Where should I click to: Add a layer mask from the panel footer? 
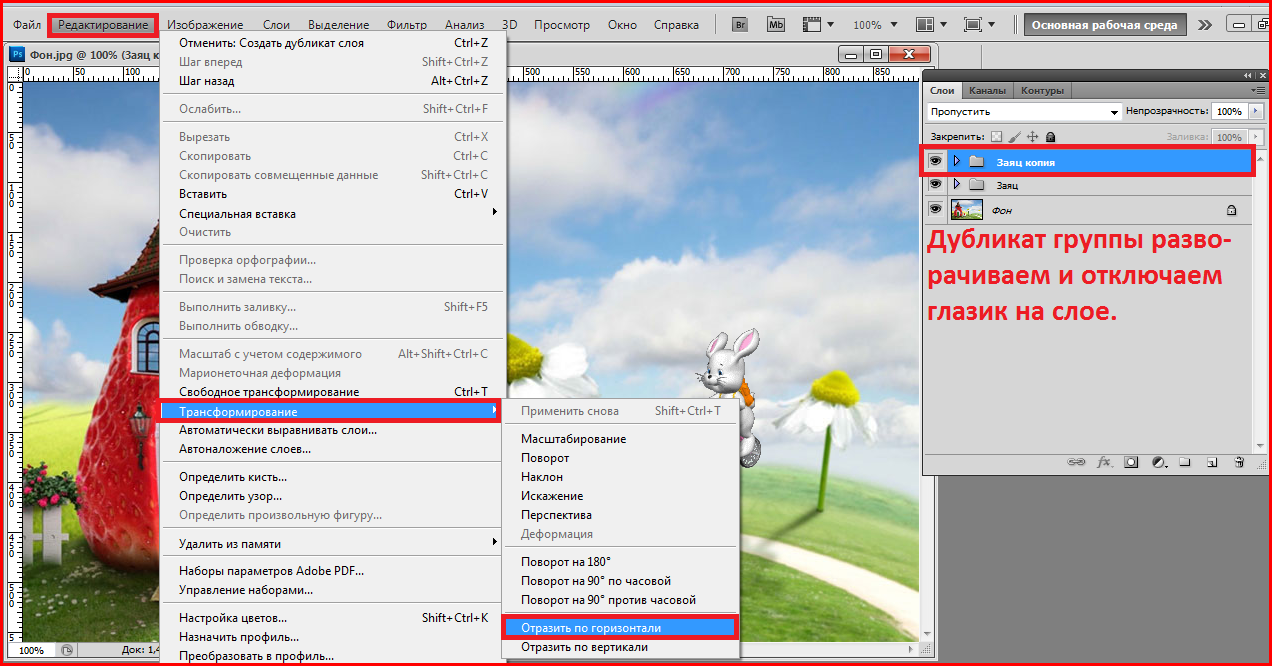[1131, 463]
